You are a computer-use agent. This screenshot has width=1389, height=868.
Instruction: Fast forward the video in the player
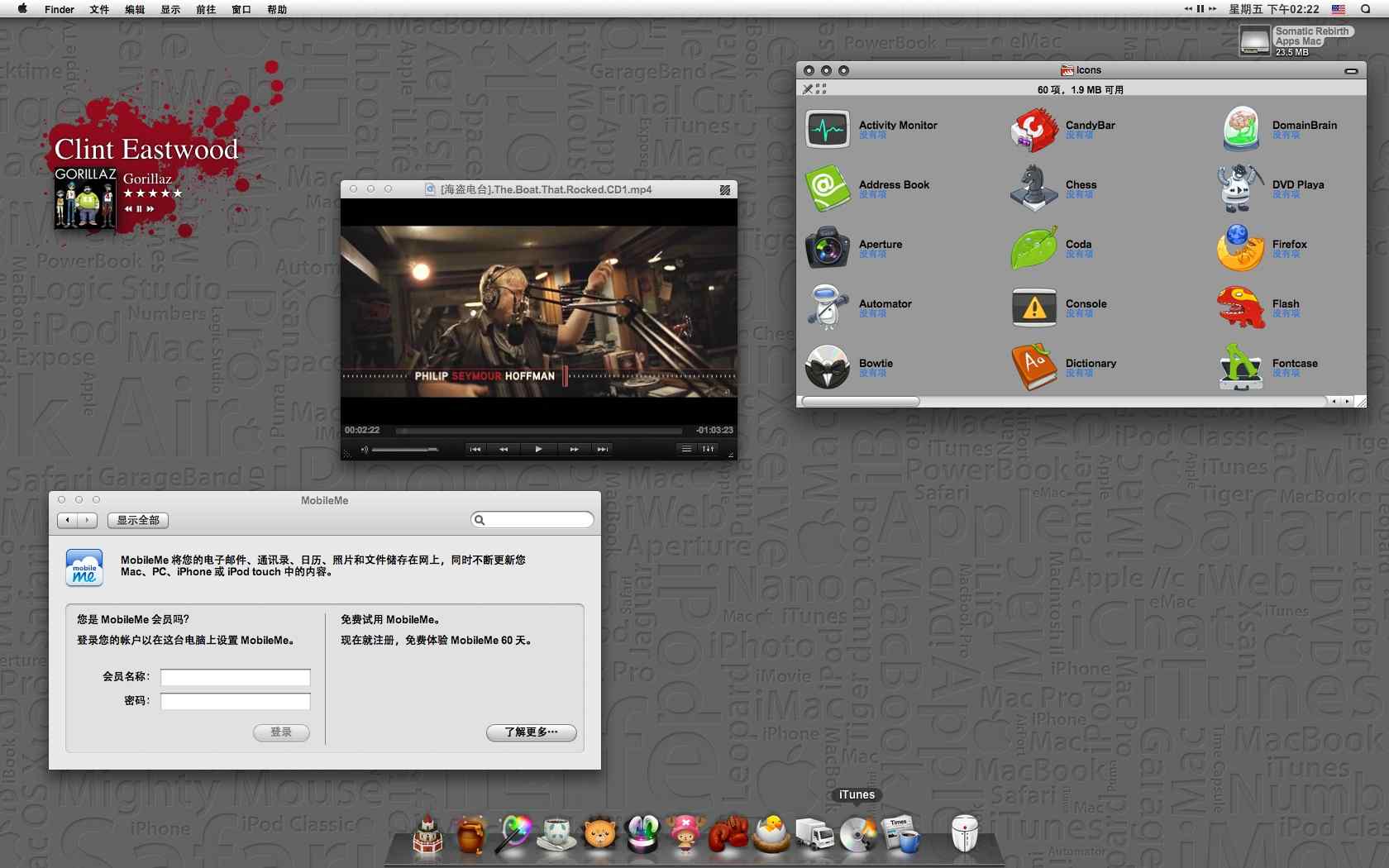tap(574, 449)
